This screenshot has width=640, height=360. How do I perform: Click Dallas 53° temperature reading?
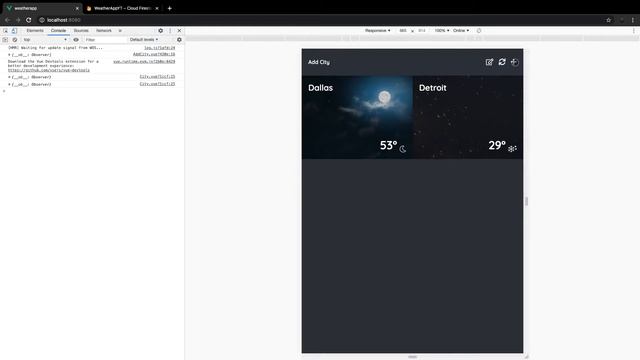point(388,145)
